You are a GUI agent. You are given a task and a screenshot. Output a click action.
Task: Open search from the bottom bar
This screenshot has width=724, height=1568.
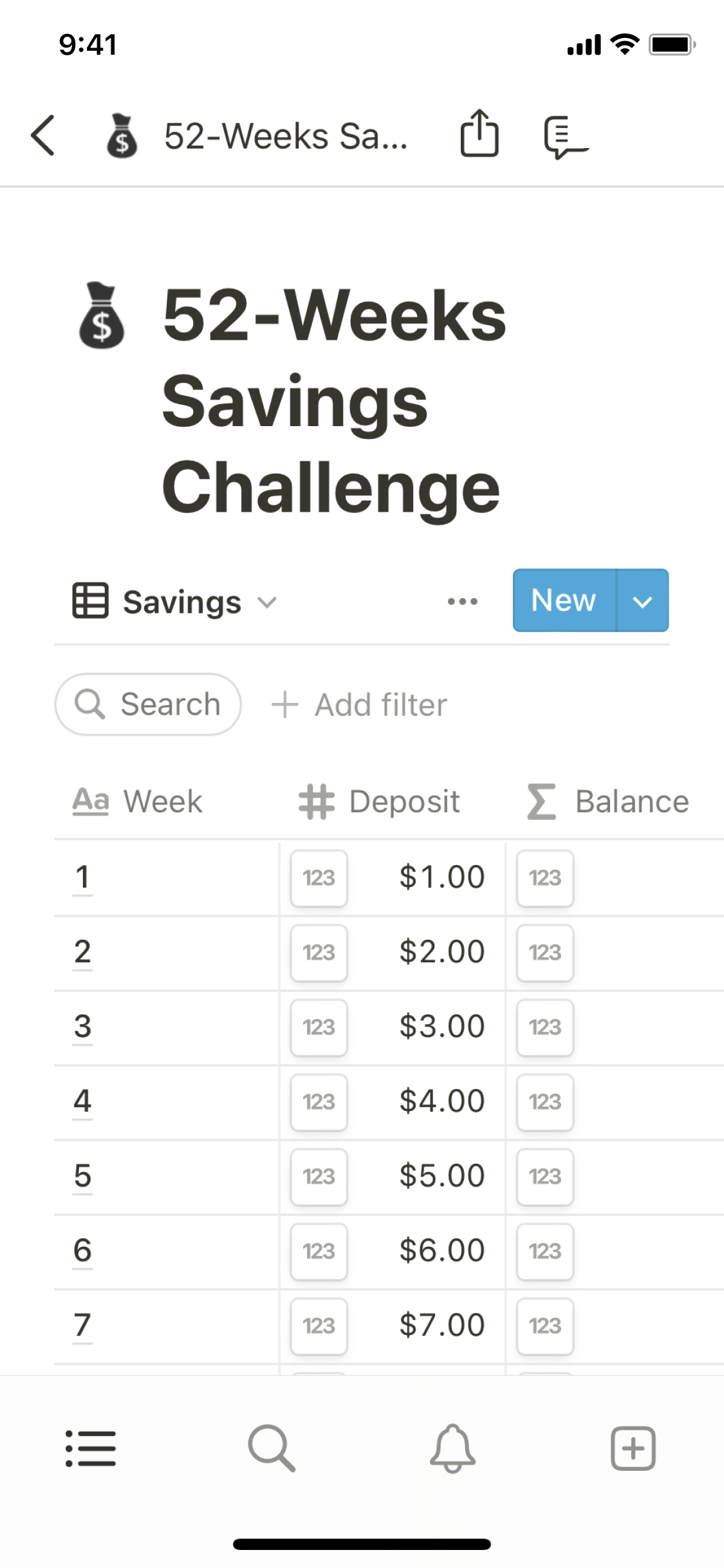click(x=272, y=1448)
